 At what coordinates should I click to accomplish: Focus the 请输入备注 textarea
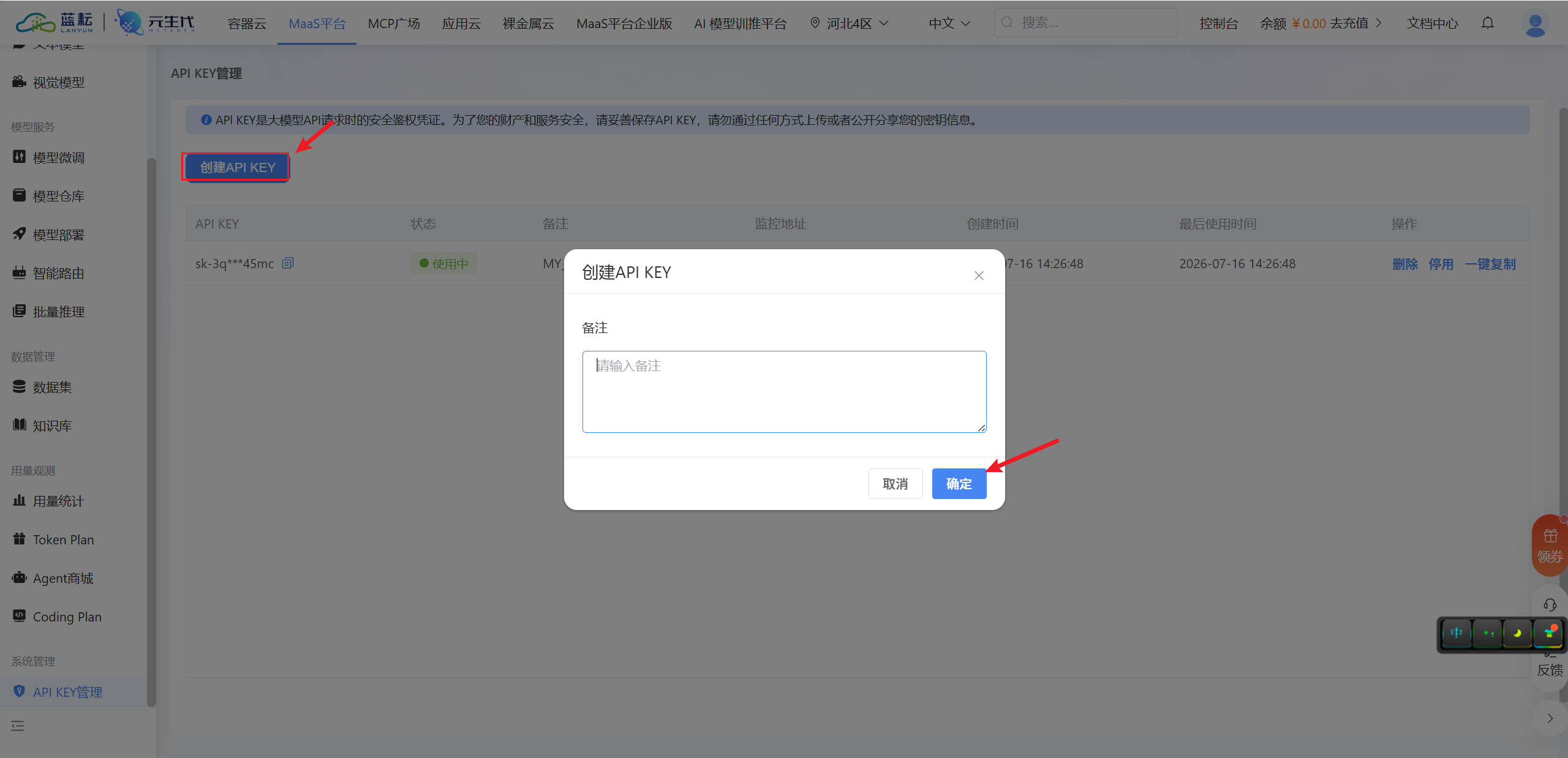(784, 392)
